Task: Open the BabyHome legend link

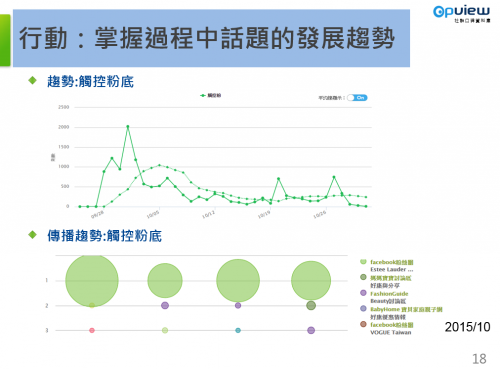Action: coord(406,309)
